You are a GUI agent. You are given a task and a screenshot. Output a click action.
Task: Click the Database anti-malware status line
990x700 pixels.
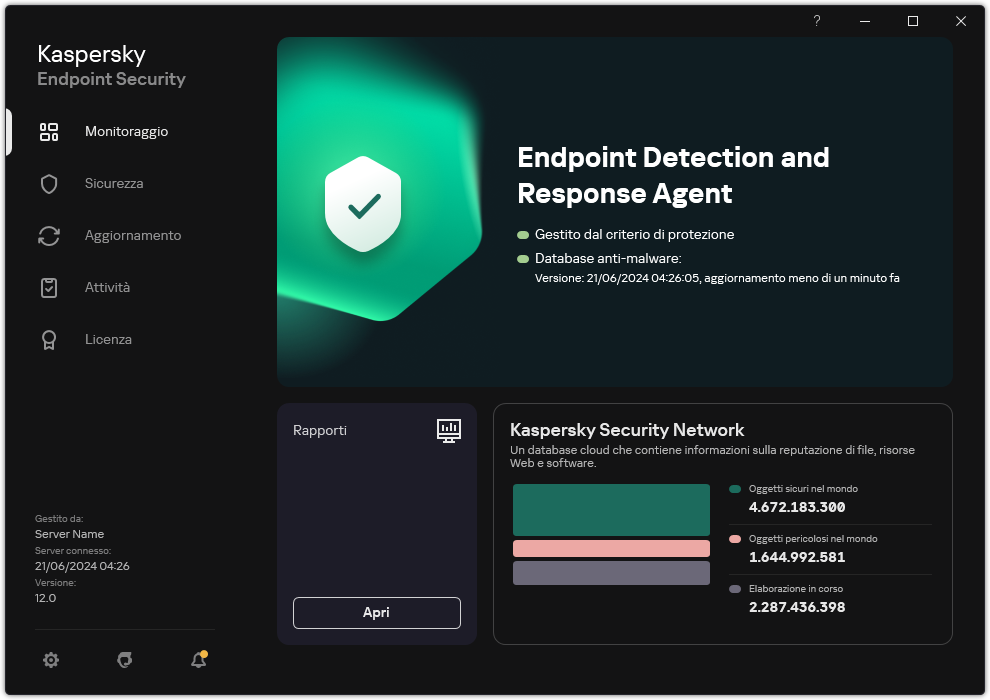click(608, 259)
